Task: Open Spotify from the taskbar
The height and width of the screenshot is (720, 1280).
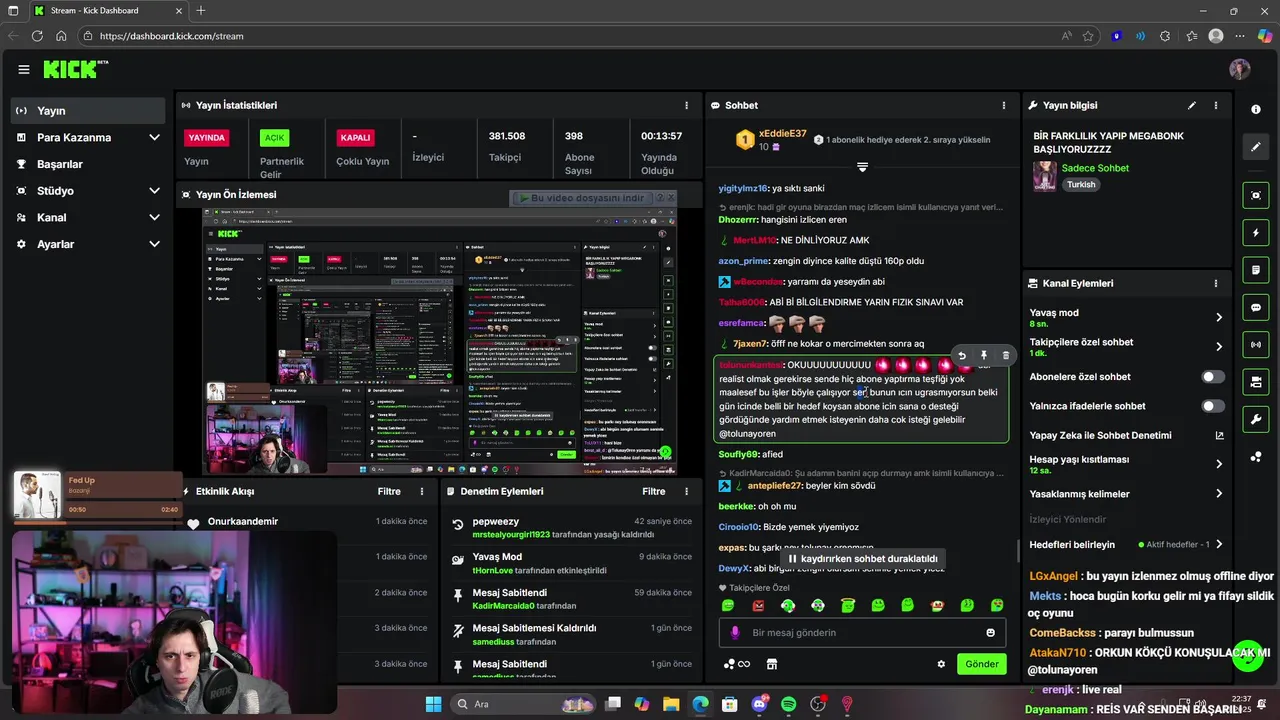Action: coord(788,704)
